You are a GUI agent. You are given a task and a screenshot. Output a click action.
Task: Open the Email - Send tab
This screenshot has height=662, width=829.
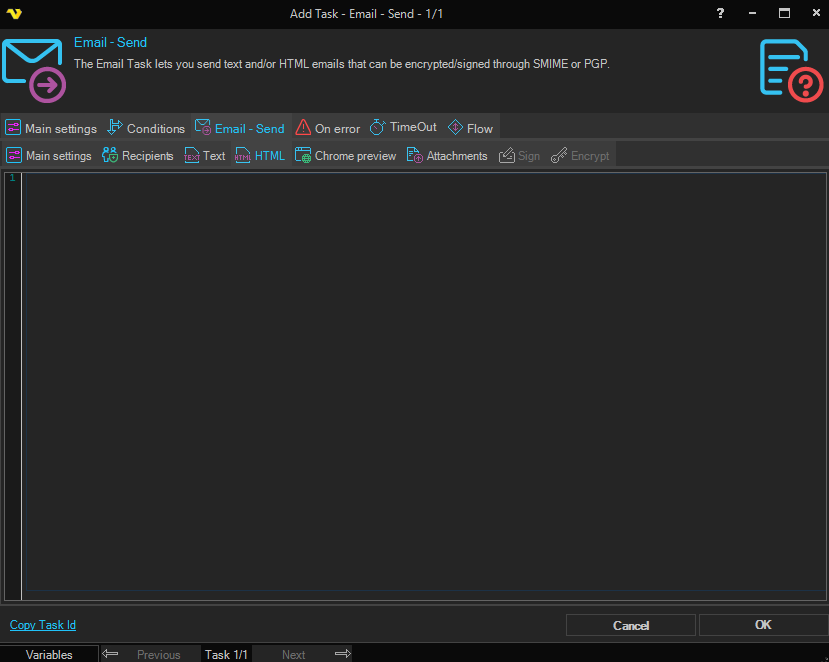point(240,128)
